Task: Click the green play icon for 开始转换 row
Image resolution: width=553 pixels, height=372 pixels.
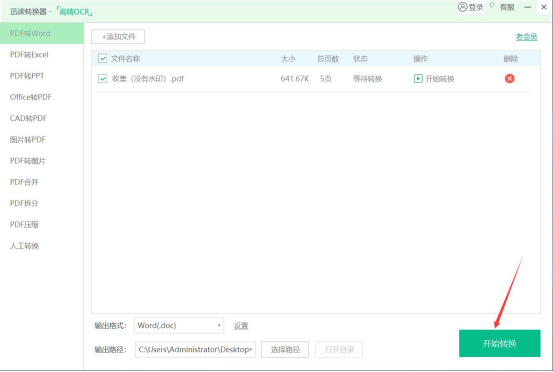Action: tap(418, 78)
